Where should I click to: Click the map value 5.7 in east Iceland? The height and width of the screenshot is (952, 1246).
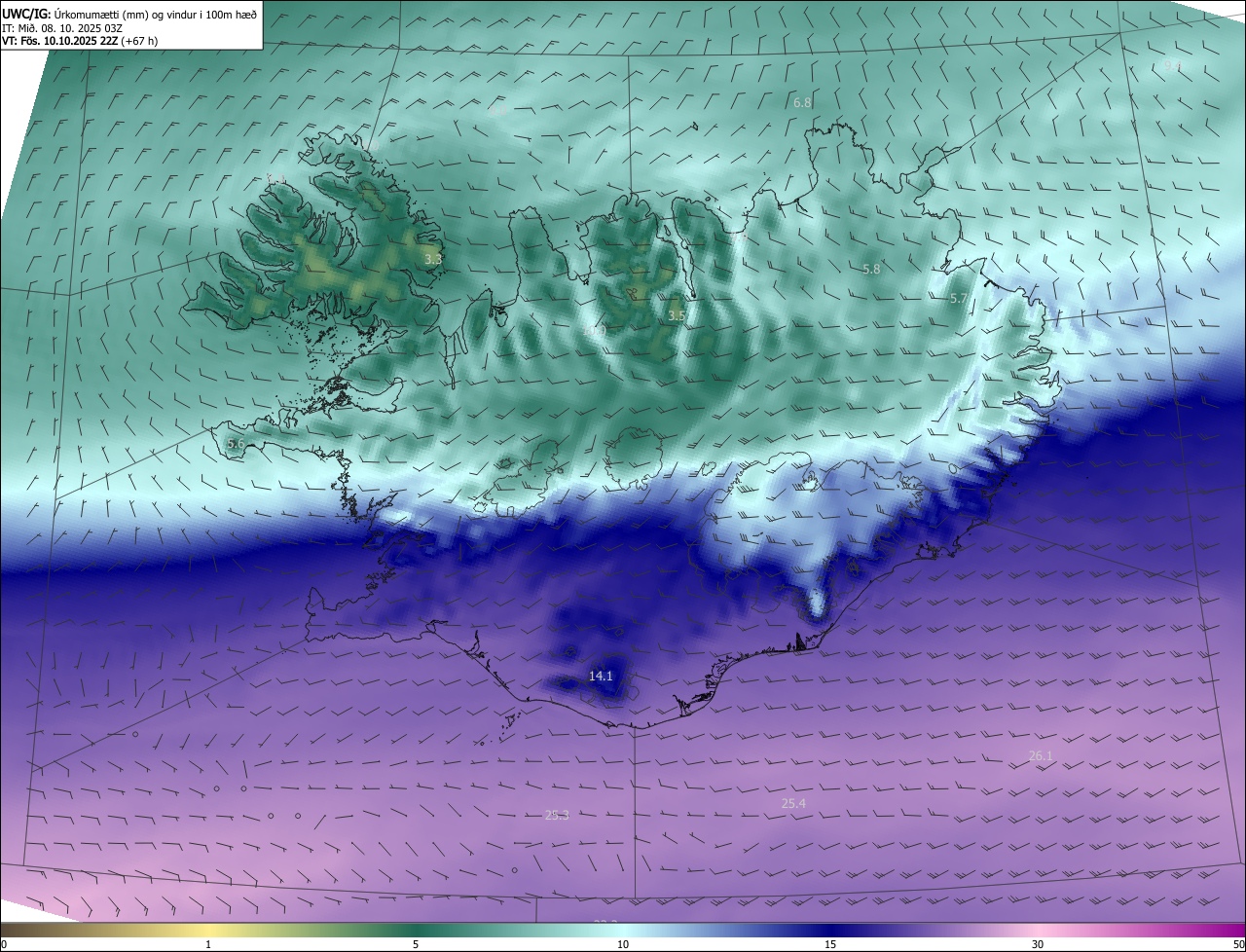coord(959,299)
